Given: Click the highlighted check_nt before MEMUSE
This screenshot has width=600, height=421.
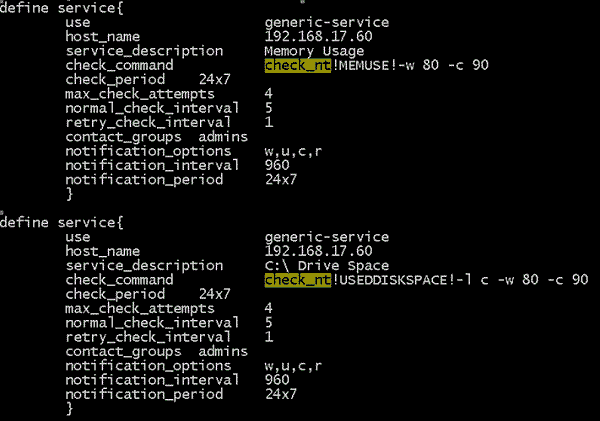Looking at the screenshot, I should (x=297, y=65).
